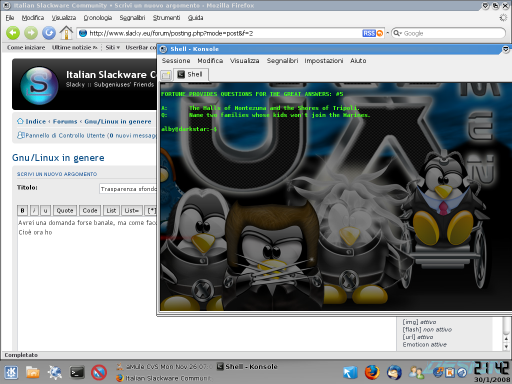The image size is (512, 384).
Task: Open Aiuto menu in Konsole
Action: point(358,61)
